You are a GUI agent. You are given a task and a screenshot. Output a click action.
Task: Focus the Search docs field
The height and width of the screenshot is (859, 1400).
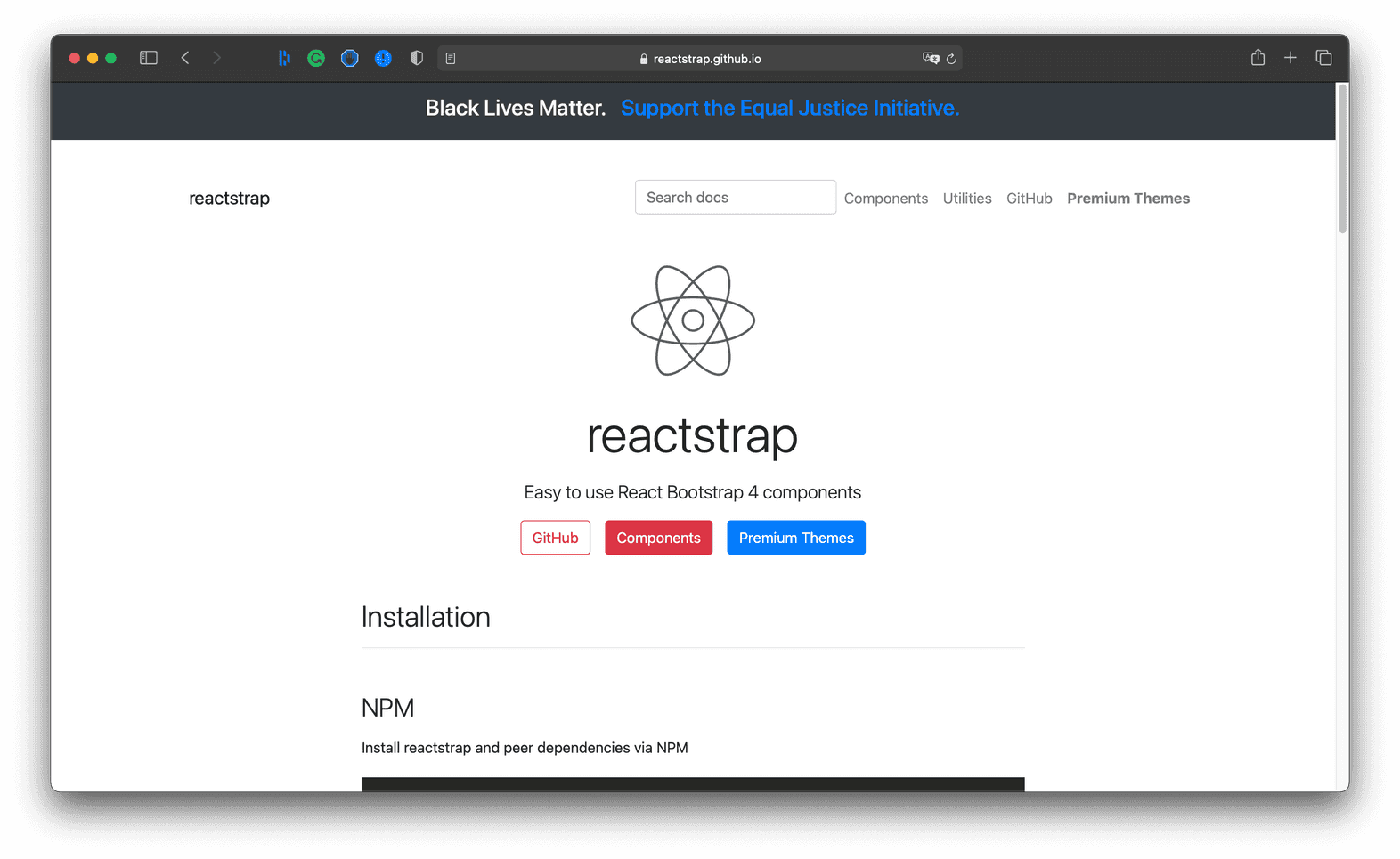point(736,197)
